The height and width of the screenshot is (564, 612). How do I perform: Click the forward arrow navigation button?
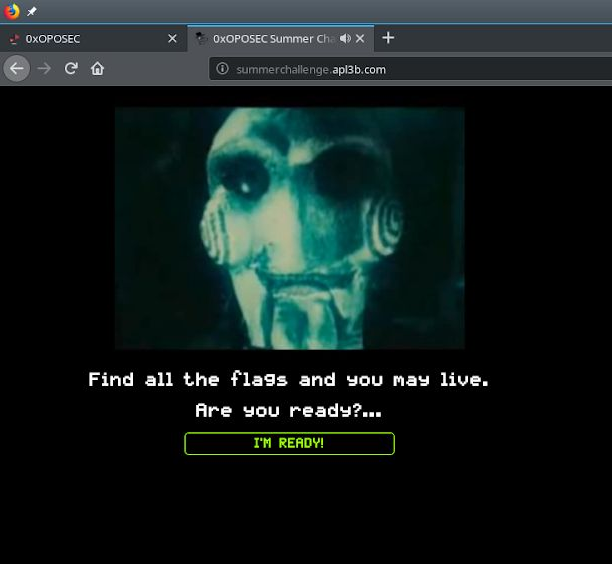click(44, 68)
